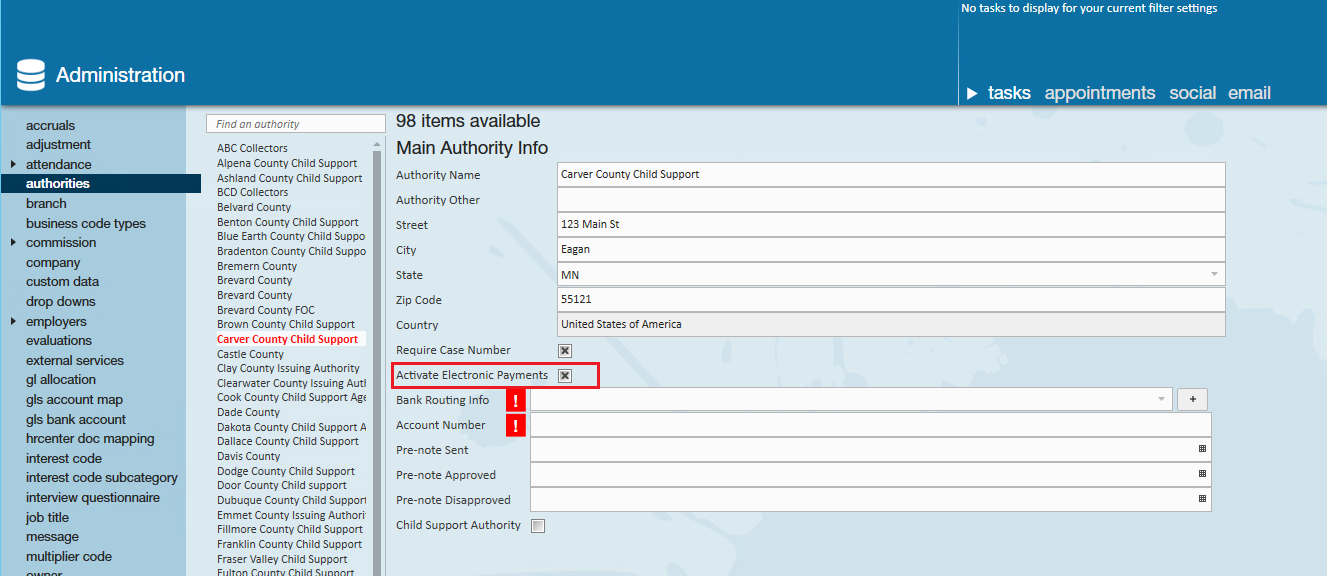Open adjustment in the admin menu

pyautogui.click(x=58, y=144)
